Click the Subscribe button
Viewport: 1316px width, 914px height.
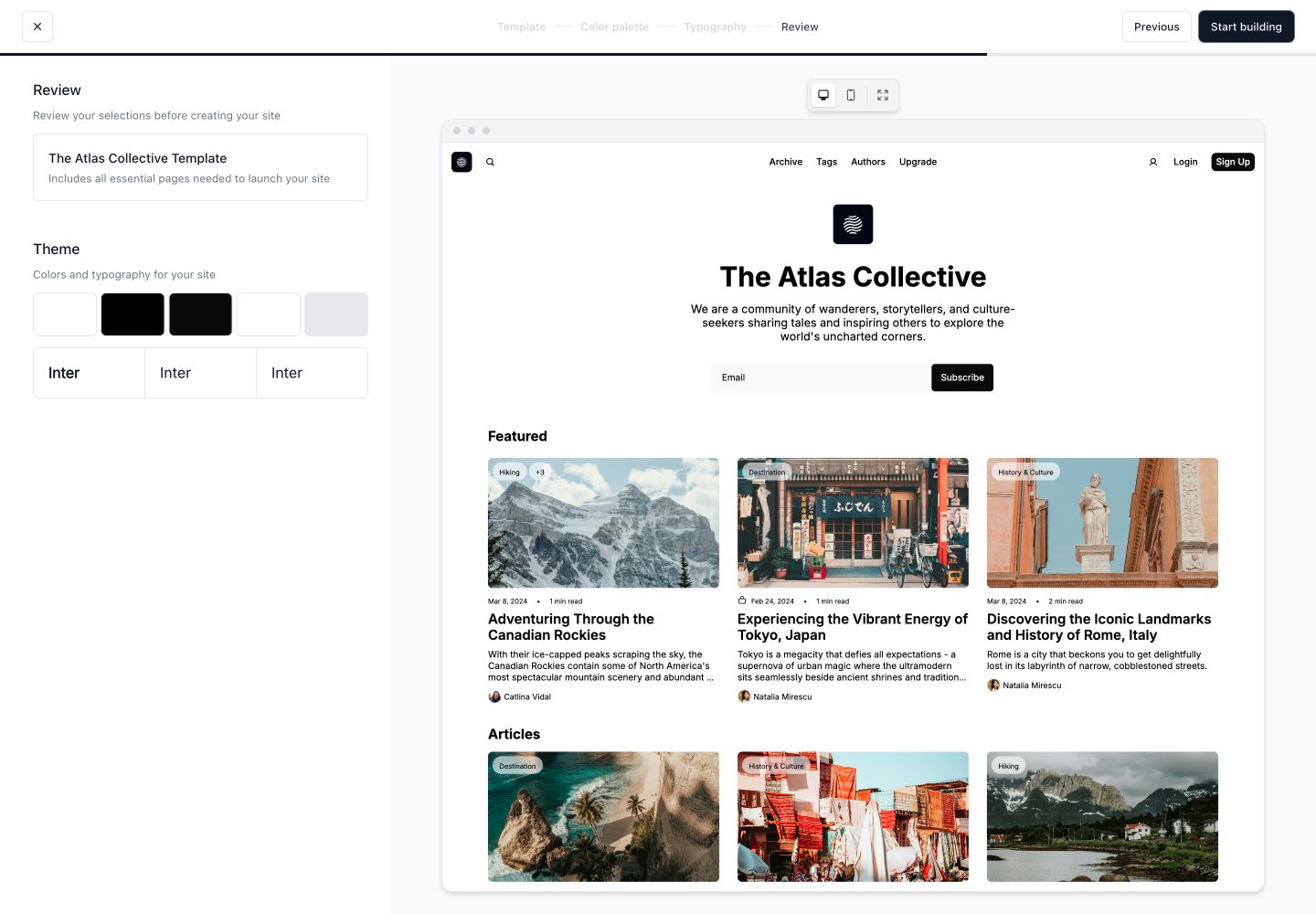pyautogui.click(x=962, y=377)
